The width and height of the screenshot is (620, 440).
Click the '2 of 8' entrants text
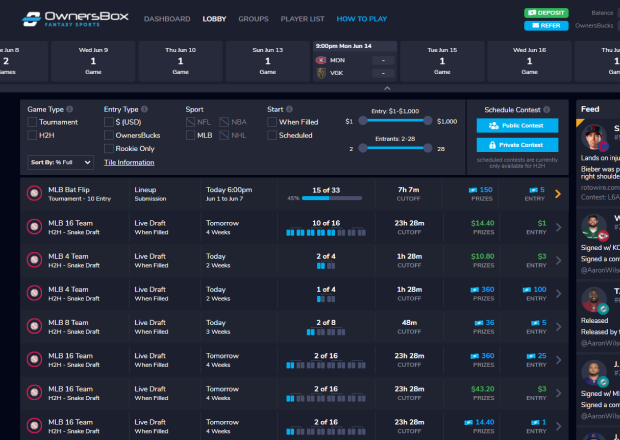pos(326,323)
